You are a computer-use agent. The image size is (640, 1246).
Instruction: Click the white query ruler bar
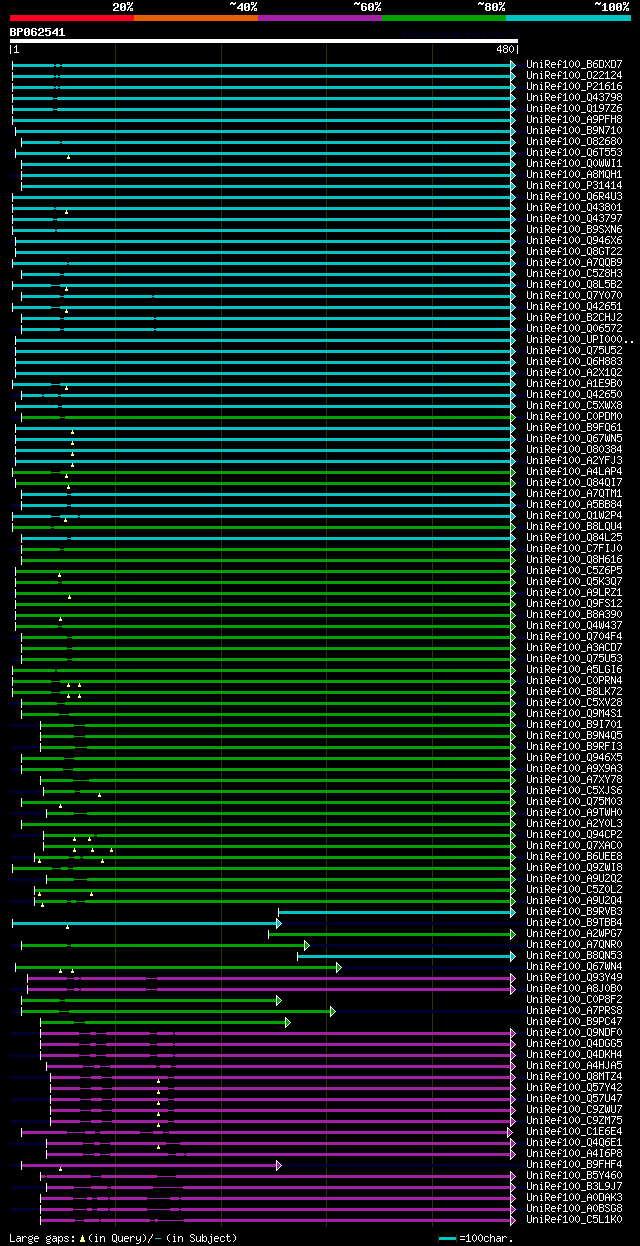[264, 41]
